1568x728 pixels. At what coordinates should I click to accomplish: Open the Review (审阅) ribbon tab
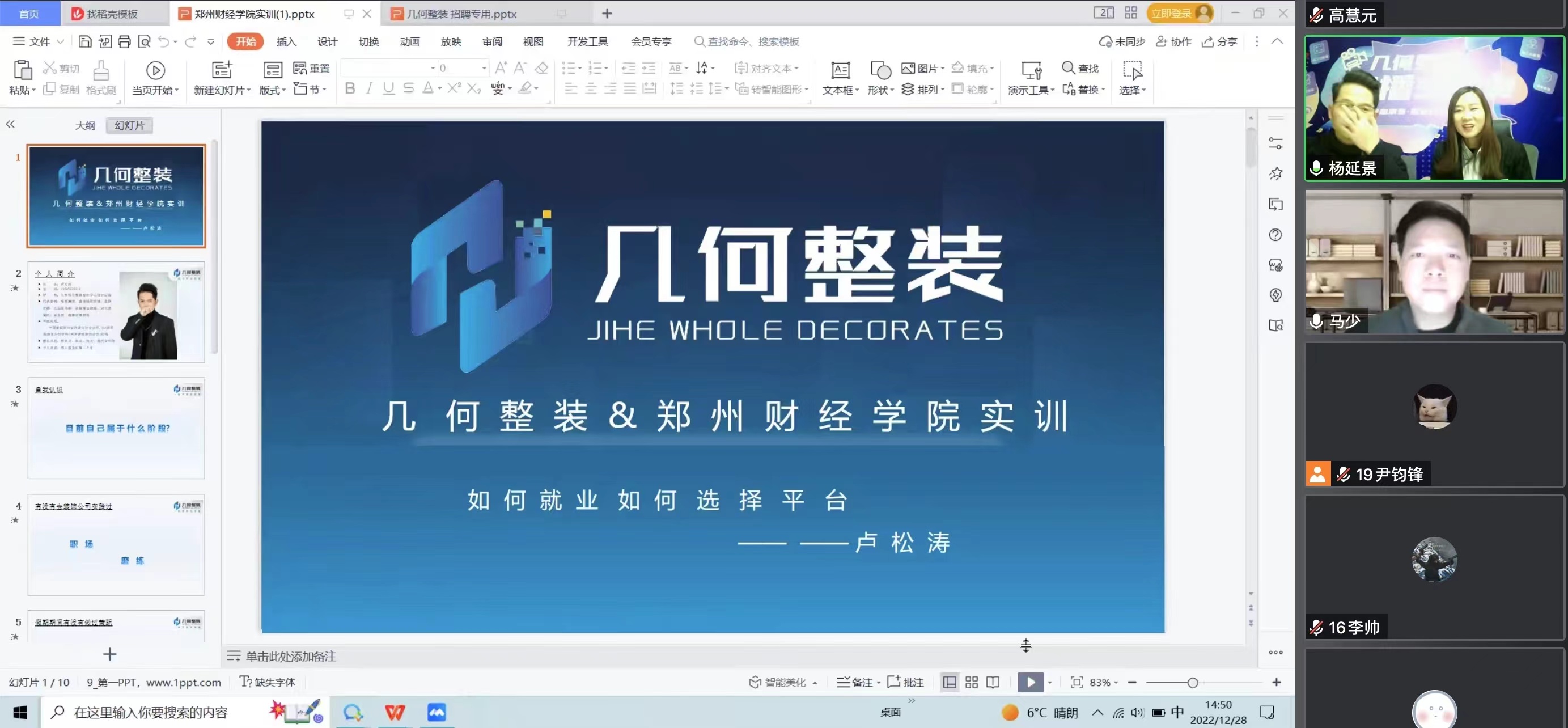pos(493,41)
